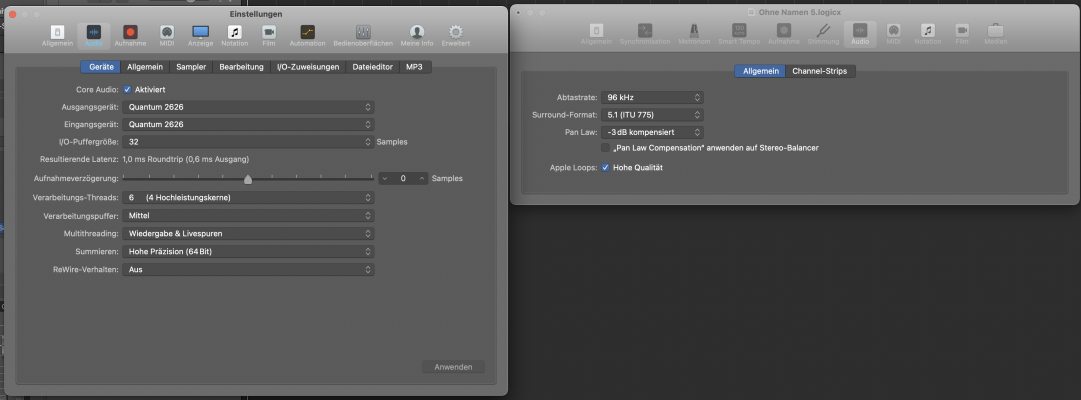Select the Anzeige display icon
The width and height of the screenshot is (1081, 400).
(x=201, y=35)
